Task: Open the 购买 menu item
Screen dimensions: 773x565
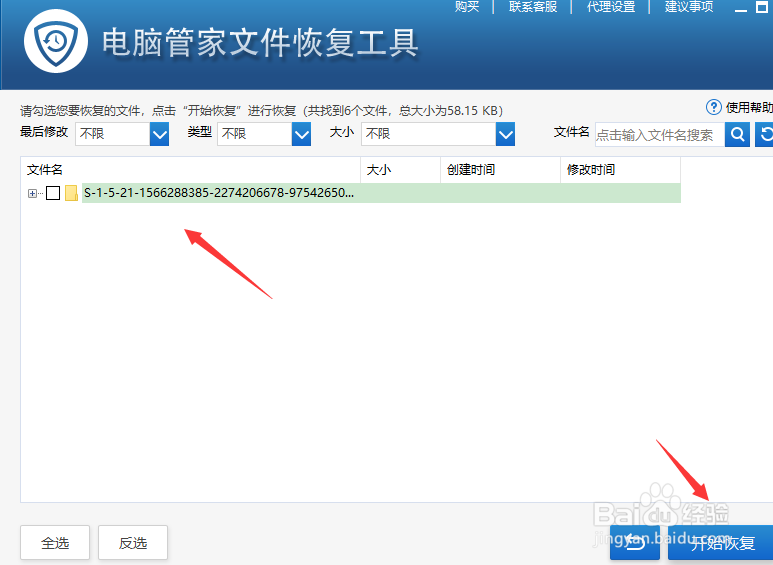Action: click(467, 6)
